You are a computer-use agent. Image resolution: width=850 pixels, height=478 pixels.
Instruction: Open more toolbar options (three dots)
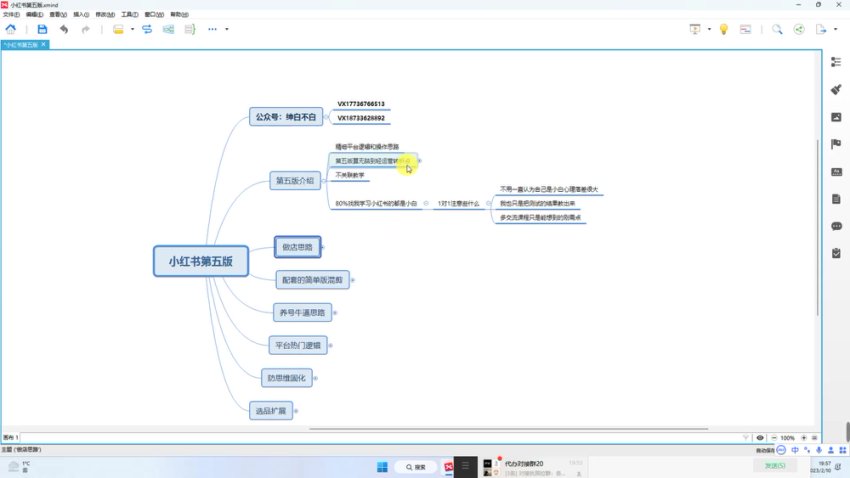[x=212, y=29]
